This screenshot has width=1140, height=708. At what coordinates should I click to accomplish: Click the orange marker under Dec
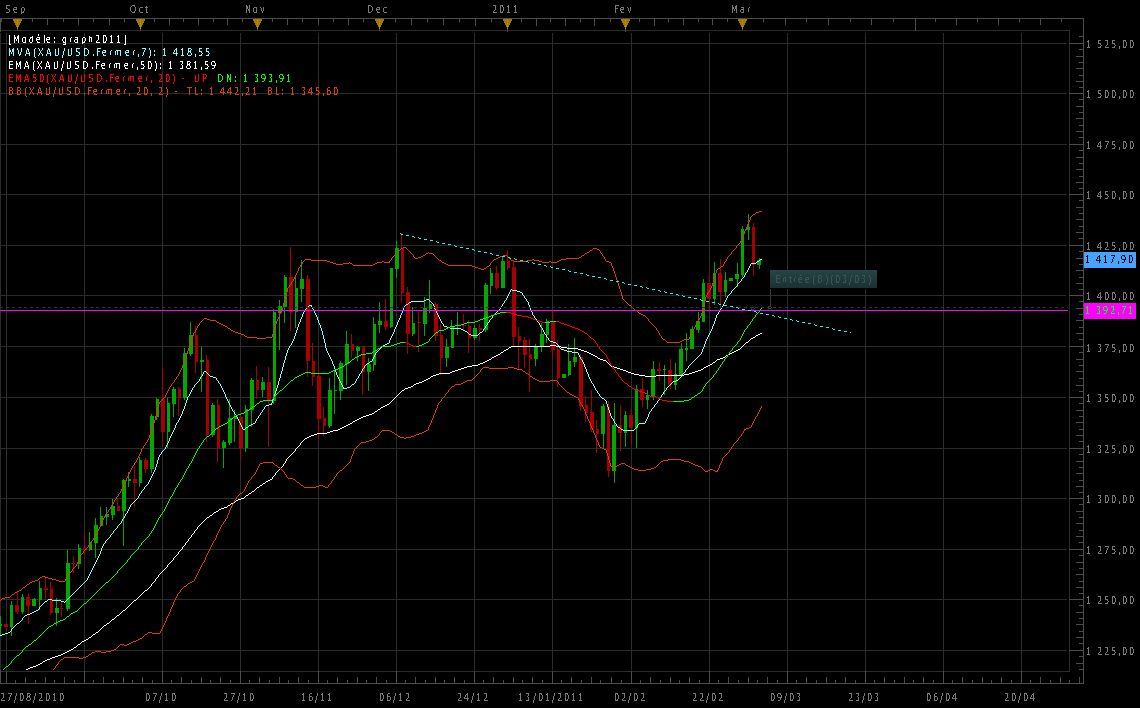[379, 24]
